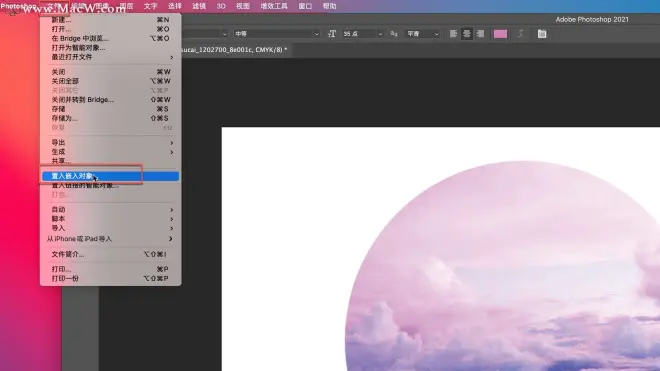Open the 选择 menu in menu bar
The height and width of the screenshot is (371, 660).
click(x=175, y=6)
